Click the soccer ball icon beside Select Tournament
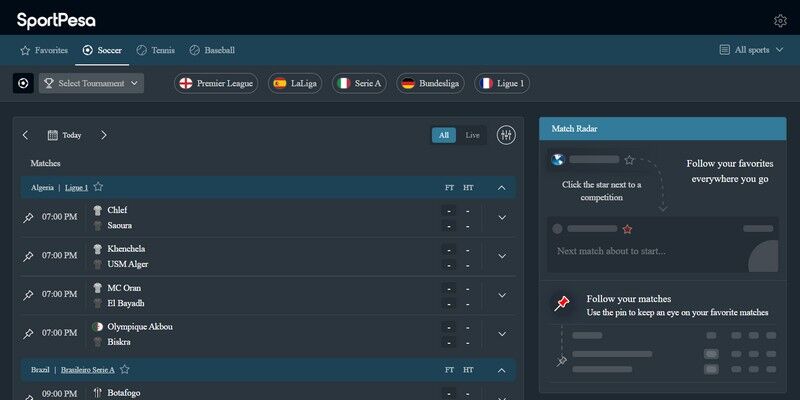The height and width of the screenshot is (400, 800). pos(23,83)
